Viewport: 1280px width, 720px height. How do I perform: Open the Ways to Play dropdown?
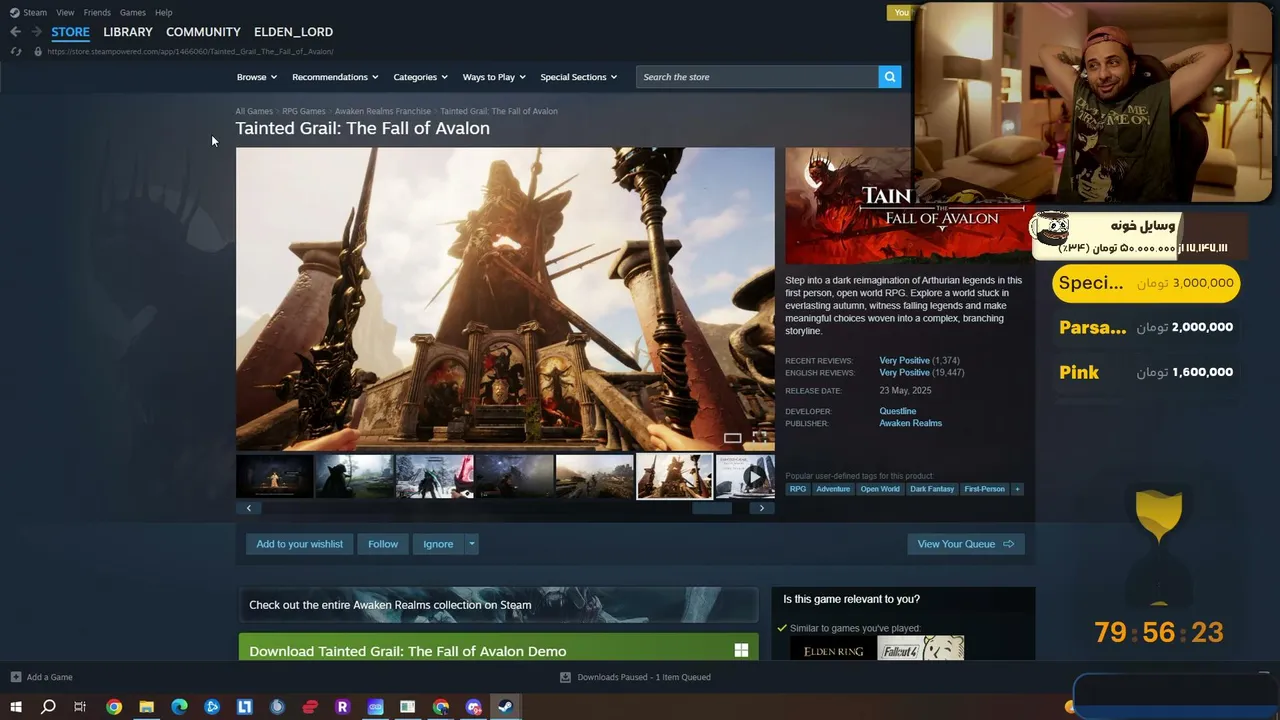pos(494,77)
